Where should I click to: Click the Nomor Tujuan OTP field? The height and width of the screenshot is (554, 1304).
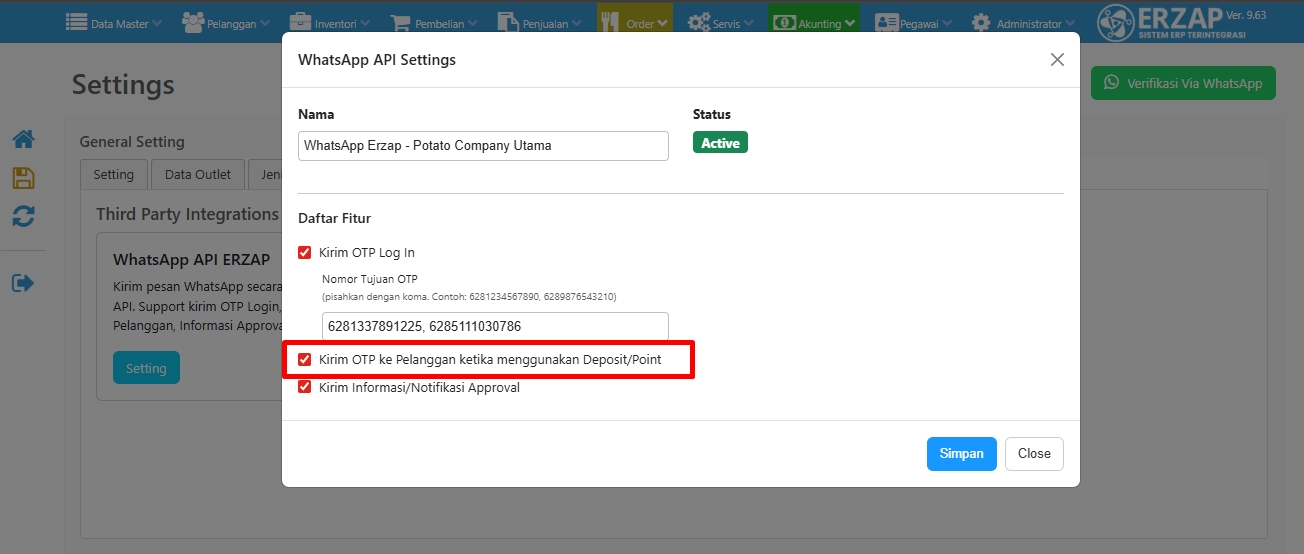(x=495, y=327)
